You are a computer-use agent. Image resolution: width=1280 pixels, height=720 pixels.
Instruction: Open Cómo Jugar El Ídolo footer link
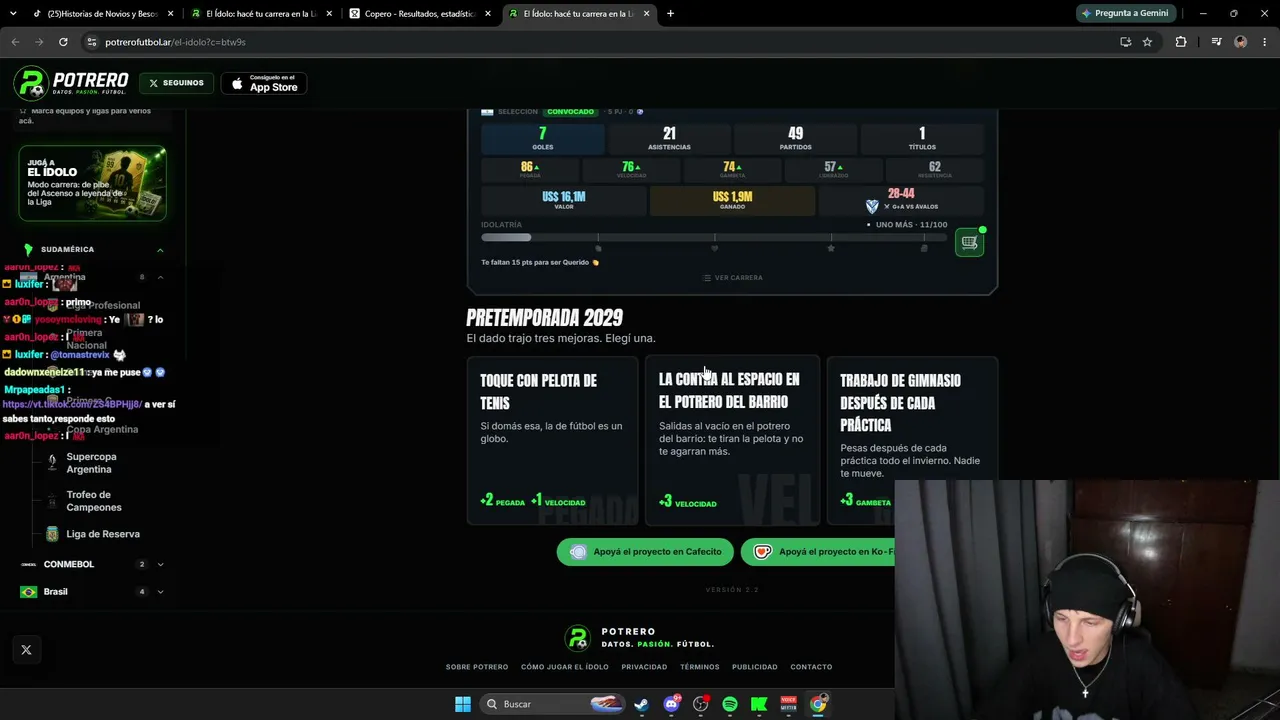pyautogui.click(x=565, y=667)
